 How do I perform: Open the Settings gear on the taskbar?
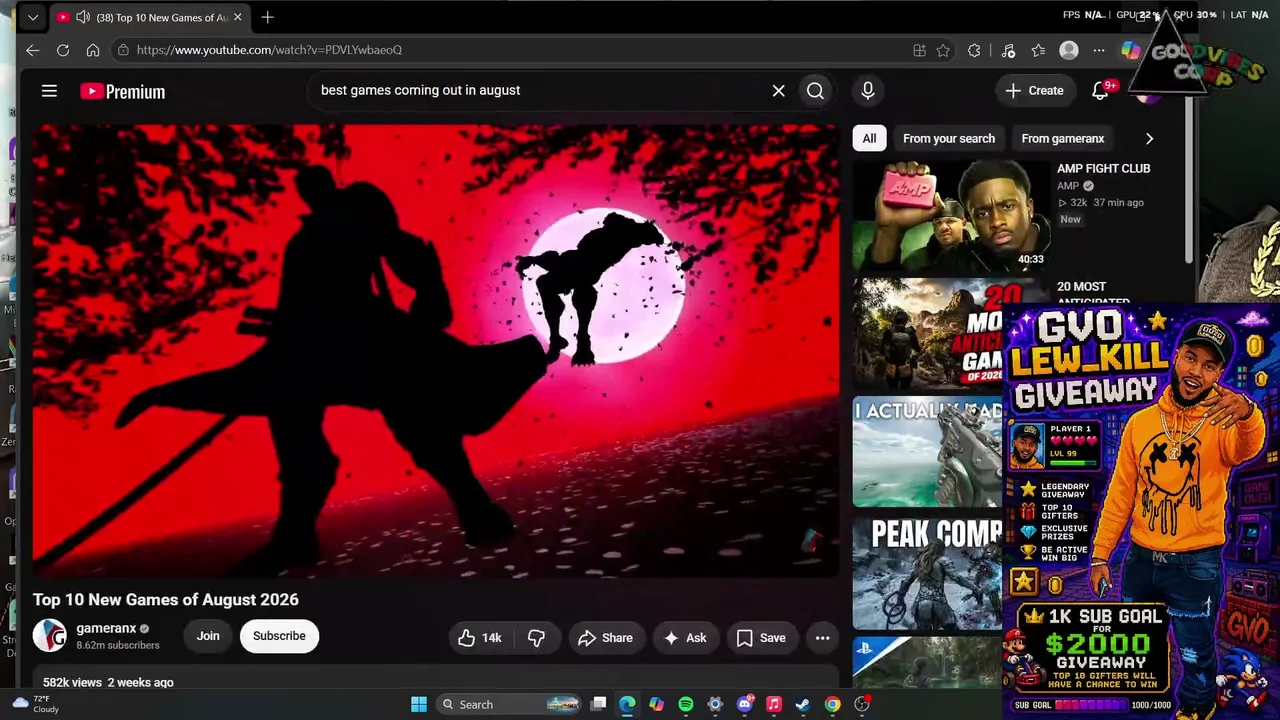tap(715, 704)
